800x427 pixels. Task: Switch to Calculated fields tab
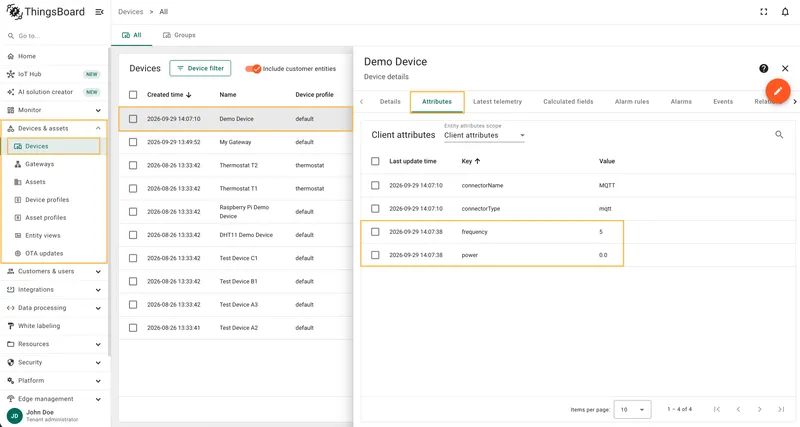point(568,102)
